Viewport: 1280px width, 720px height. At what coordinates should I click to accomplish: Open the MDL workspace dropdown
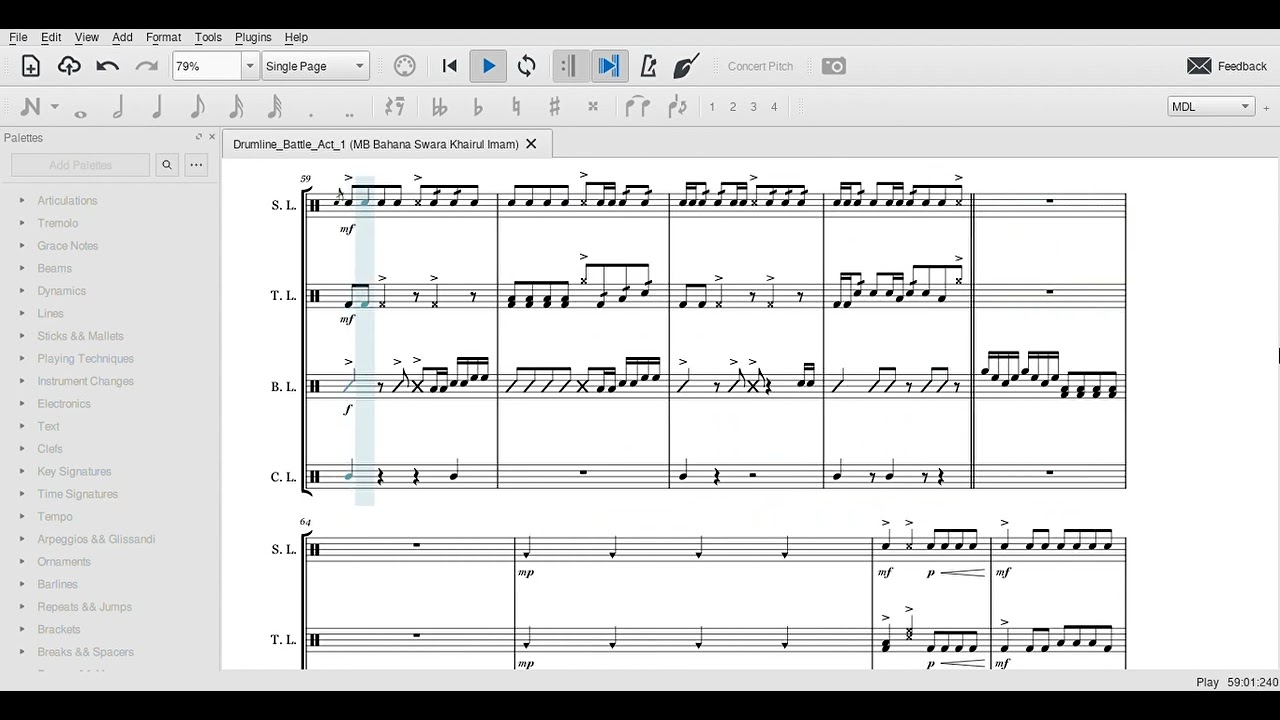coord(1211,107)
